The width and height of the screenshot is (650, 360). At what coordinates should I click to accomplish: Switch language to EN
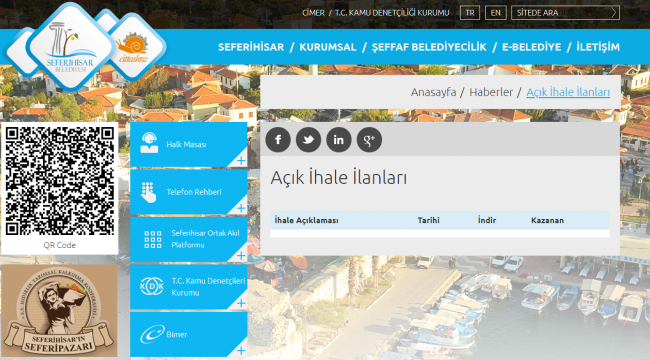click(495, 13)
